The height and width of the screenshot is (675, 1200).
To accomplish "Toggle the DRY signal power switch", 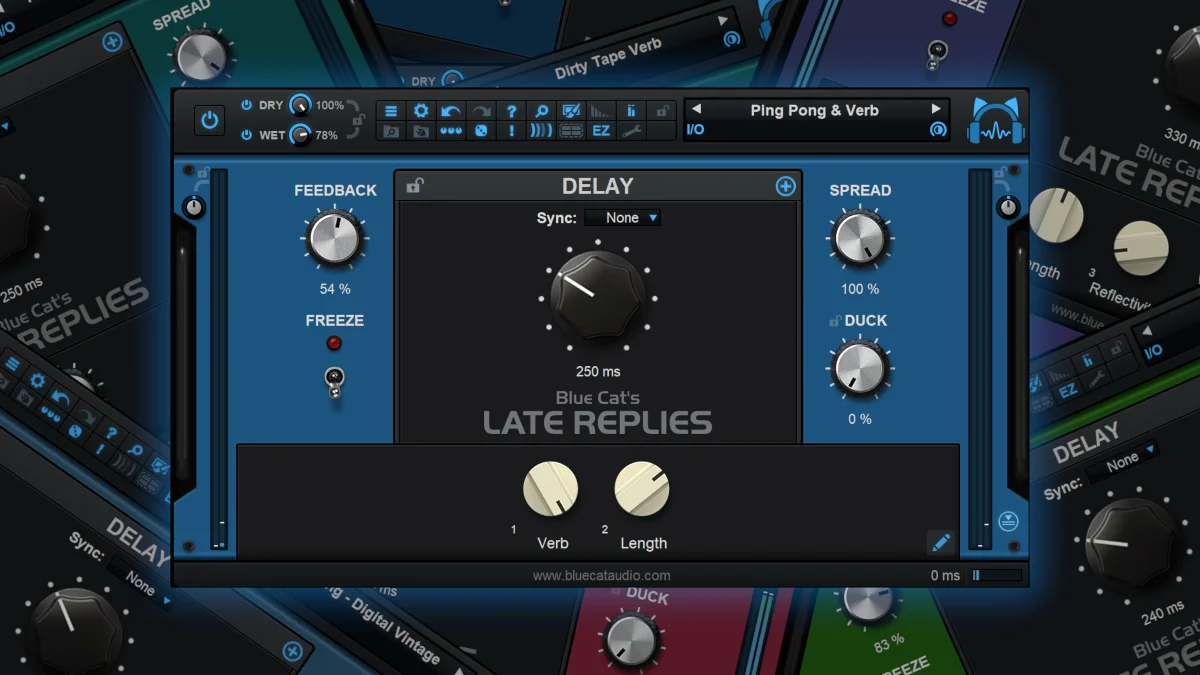I will (246, 105).
